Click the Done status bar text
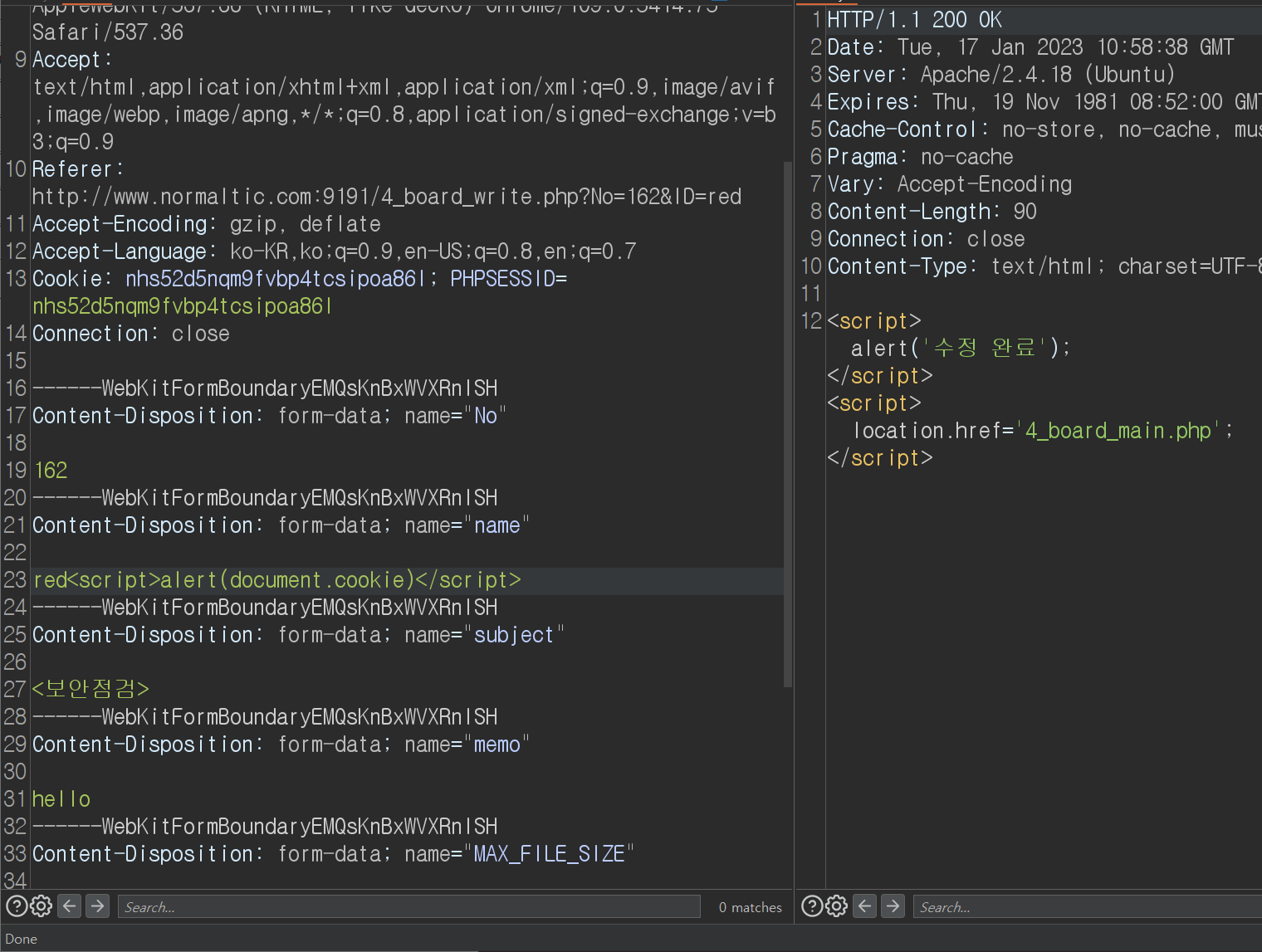The height and width of the screenshot is (952, 1262). point(22,939)
